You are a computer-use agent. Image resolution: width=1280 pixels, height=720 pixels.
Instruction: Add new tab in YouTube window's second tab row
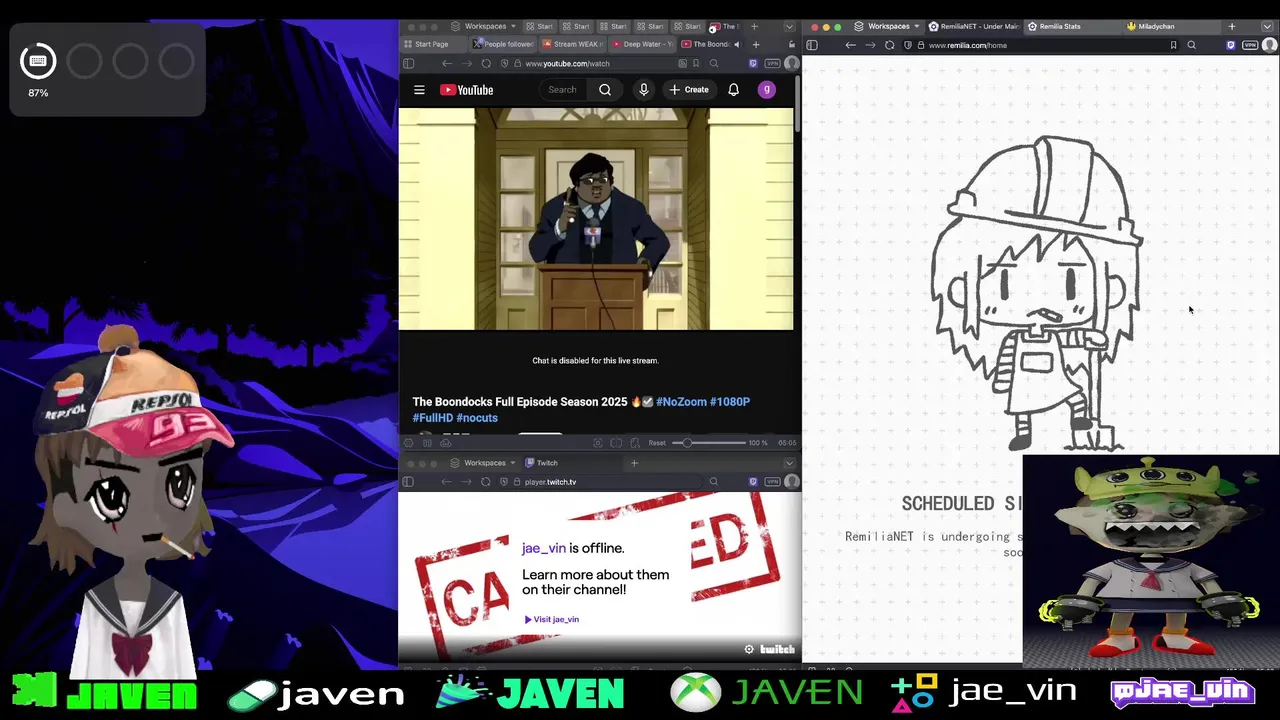pyautogui.click(x=756, y=44)
